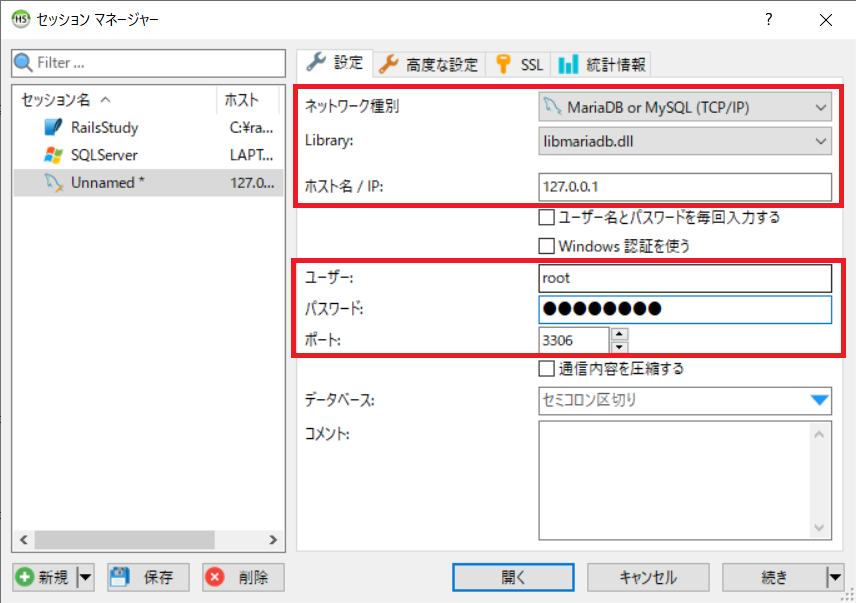Image resolution: width=856 pixels, height=603 pixels.
Task: Click the コメント box scroll down arrow
Action: click(x=819, y=527)
